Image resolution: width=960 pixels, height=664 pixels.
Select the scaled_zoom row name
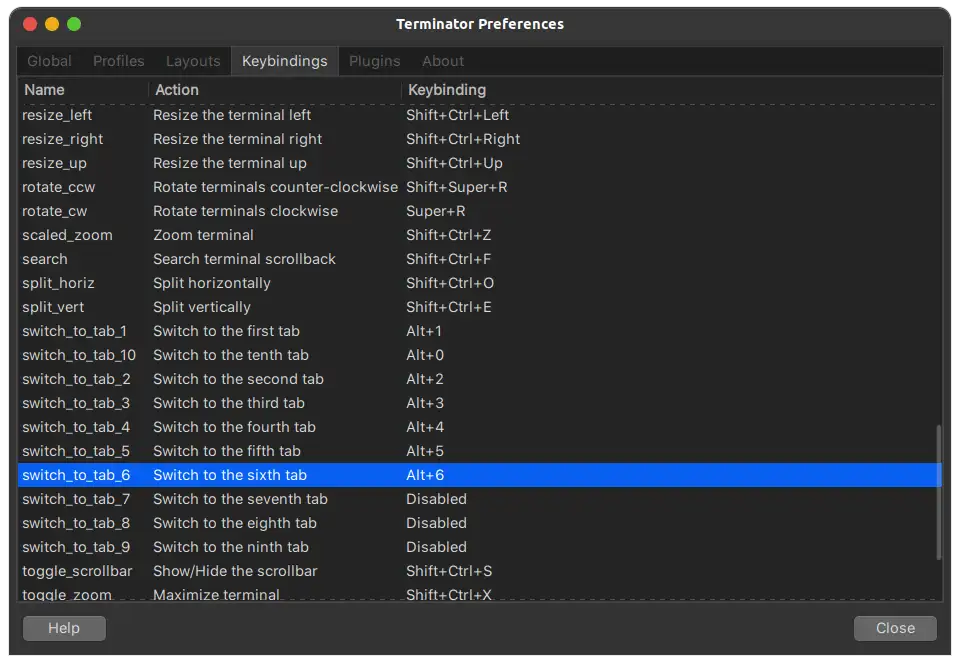(67, 235)
